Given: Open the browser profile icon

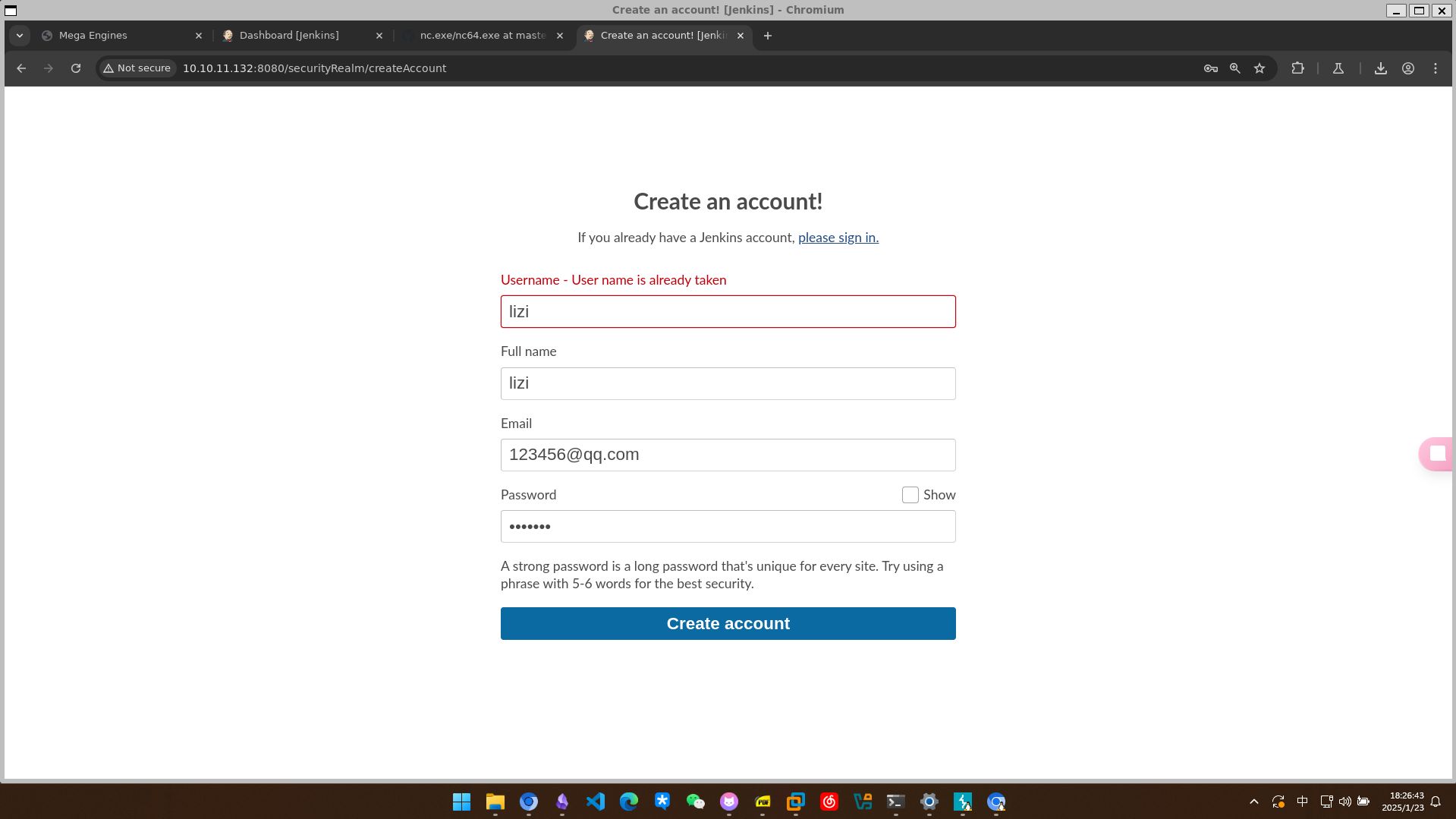Looking at the screenshot, I should click(x=1408, y=68).
